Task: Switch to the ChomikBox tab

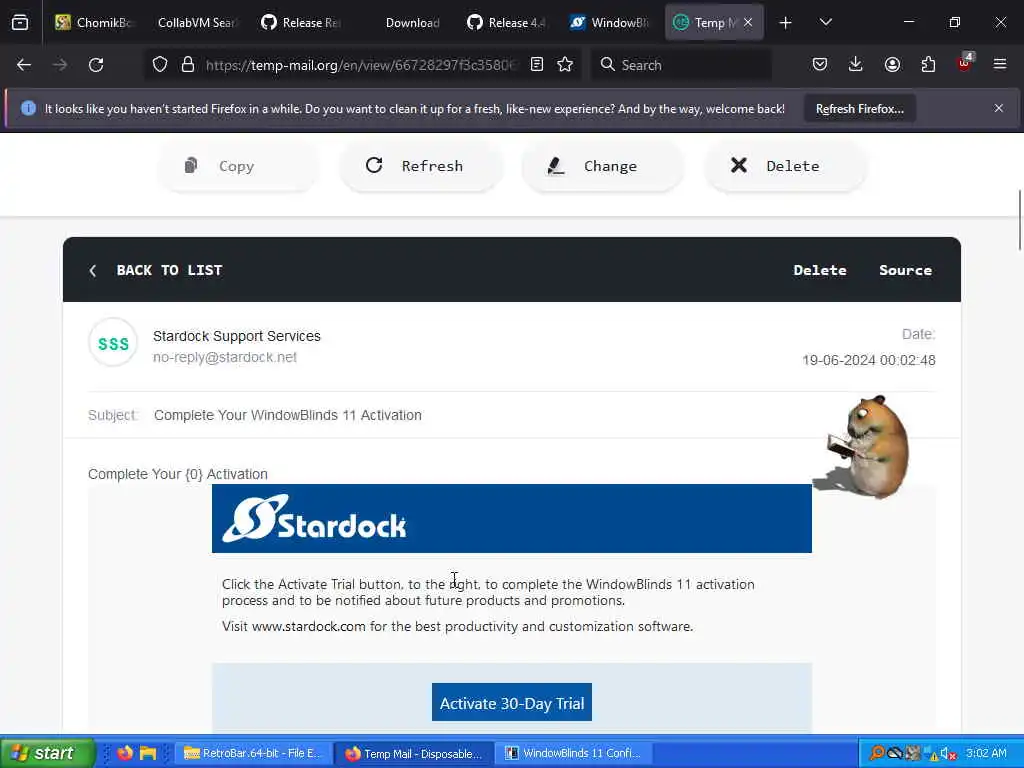Action: [95, 23]
